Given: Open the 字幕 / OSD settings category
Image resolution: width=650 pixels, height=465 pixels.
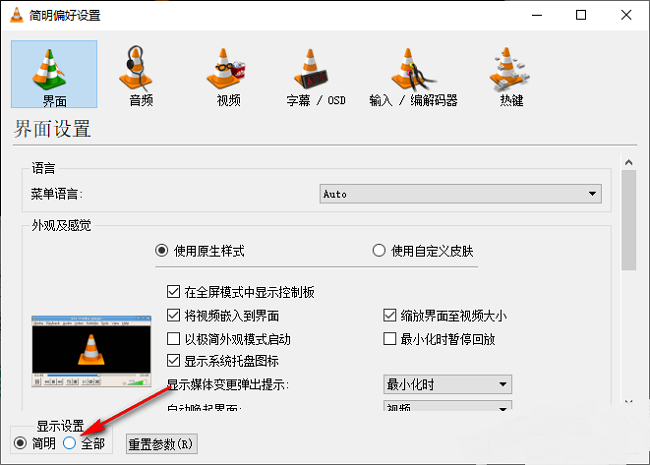Looking at the screenshot, I should click(x=316, y=76).
